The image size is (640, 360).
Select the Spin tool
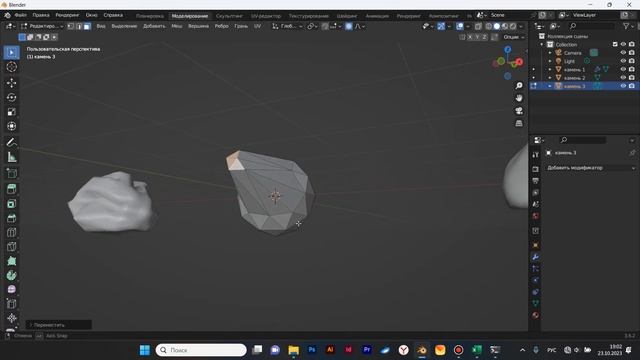(11, 275)
